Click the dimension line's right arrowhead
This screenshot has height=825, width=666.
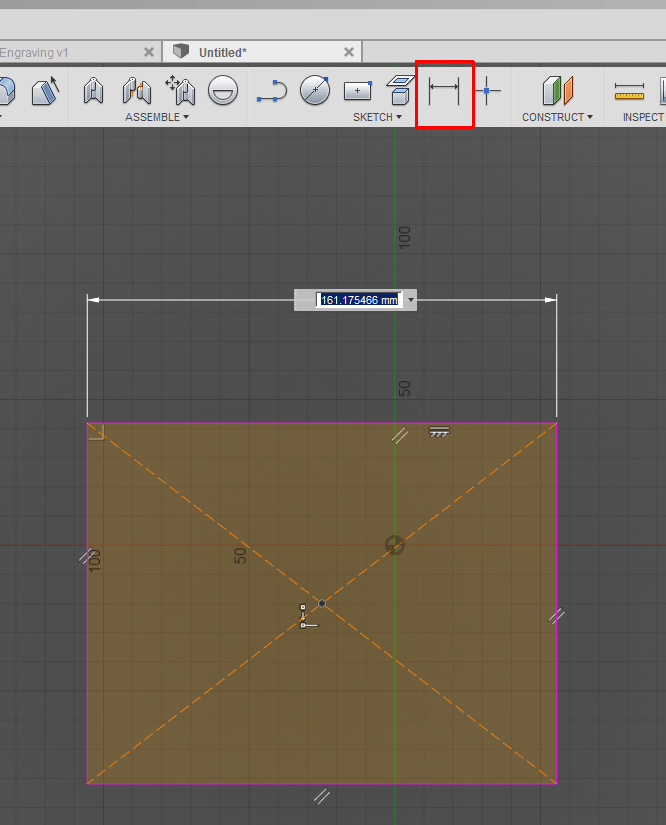550,300
